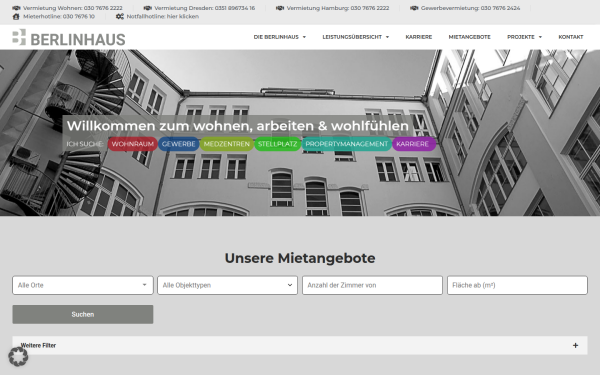Open the Die Berlinhaus menu
Viewport: 600px width, 375px height.
click(x=280, y=37)
